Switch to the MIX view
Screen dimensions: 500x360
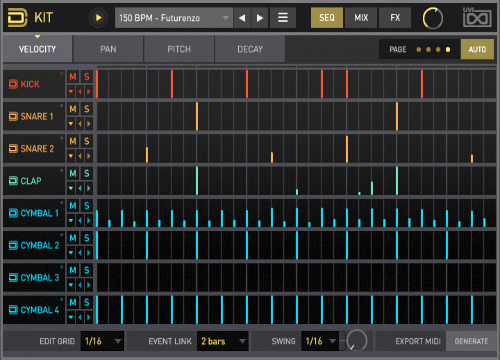(361, 18)
